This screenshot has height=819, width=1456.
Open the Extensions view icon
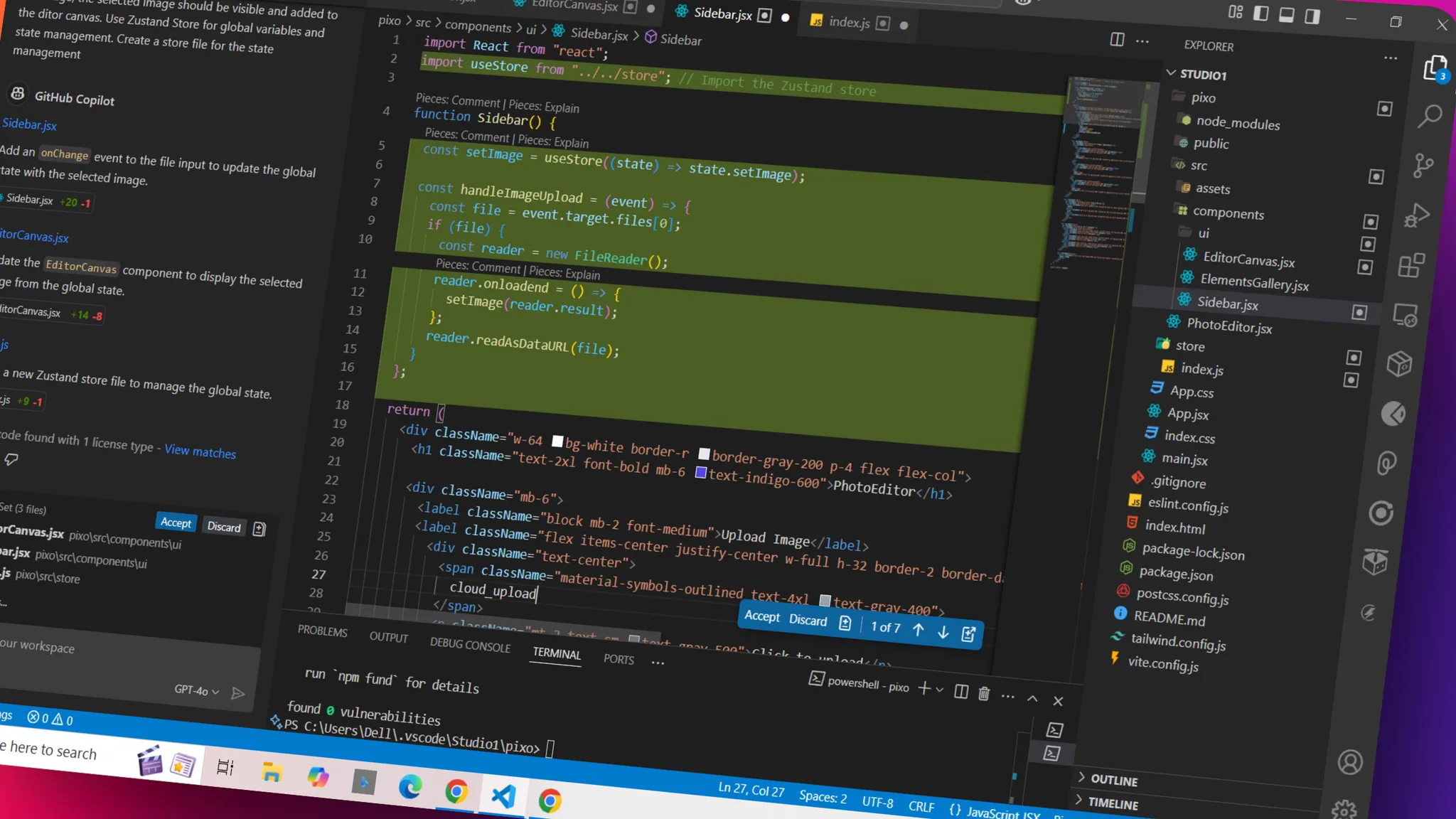1411,265
